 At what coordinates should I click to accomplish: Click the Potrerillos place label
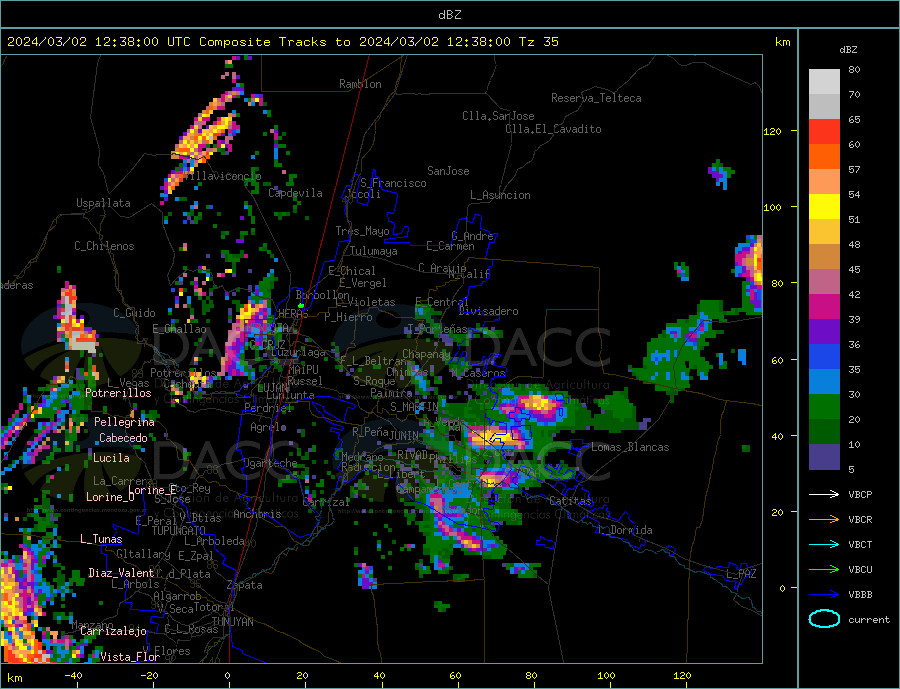pos(118,393)
